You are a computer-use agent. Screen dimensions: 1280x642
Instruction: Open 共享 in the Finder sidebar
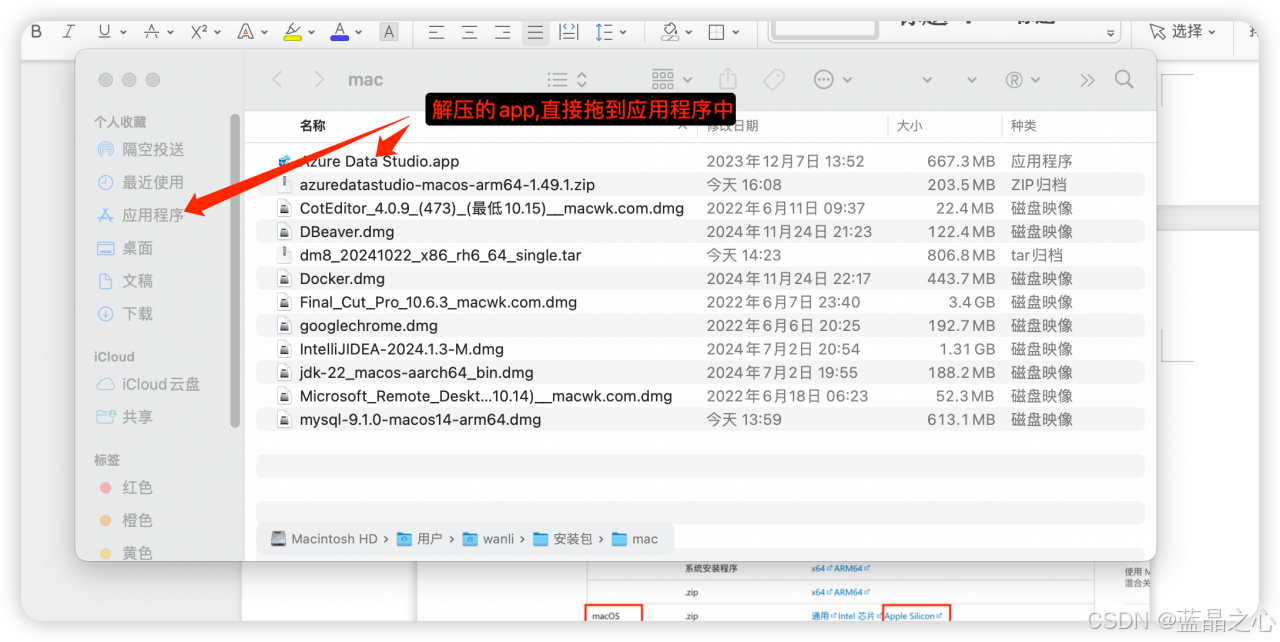(x=125, y=417)
